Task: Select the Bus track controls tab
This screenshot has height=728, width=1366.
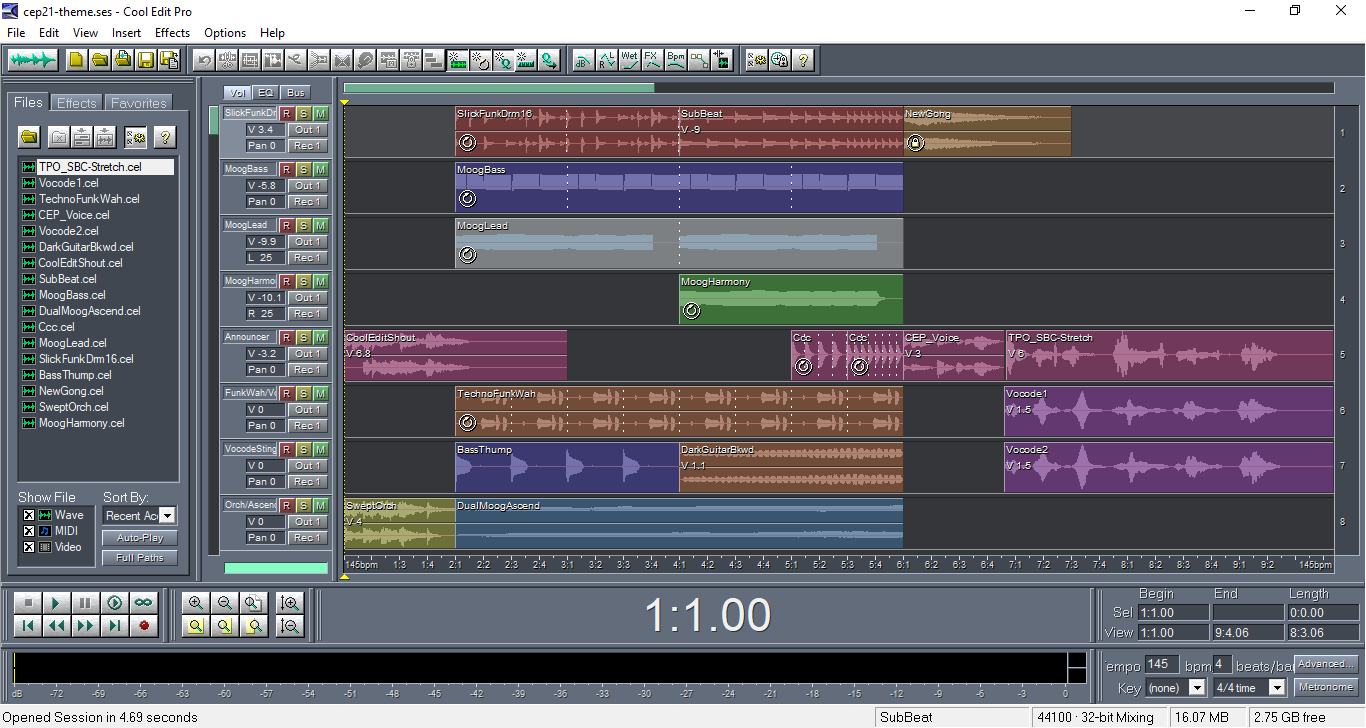Action: pyautogui.click(x=296, y=93)
